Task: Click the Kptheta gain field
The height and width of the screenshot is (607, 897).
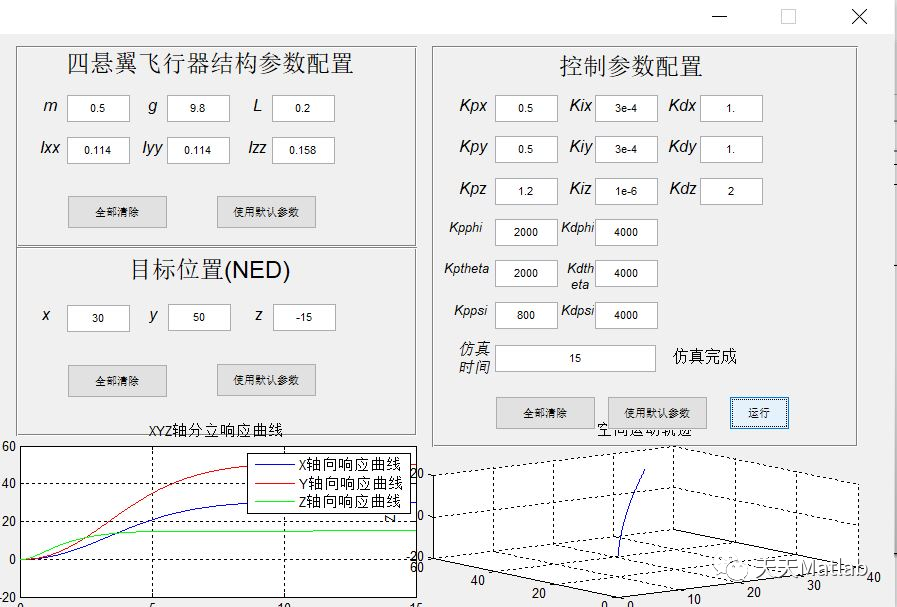Action: tap(526, 273)
